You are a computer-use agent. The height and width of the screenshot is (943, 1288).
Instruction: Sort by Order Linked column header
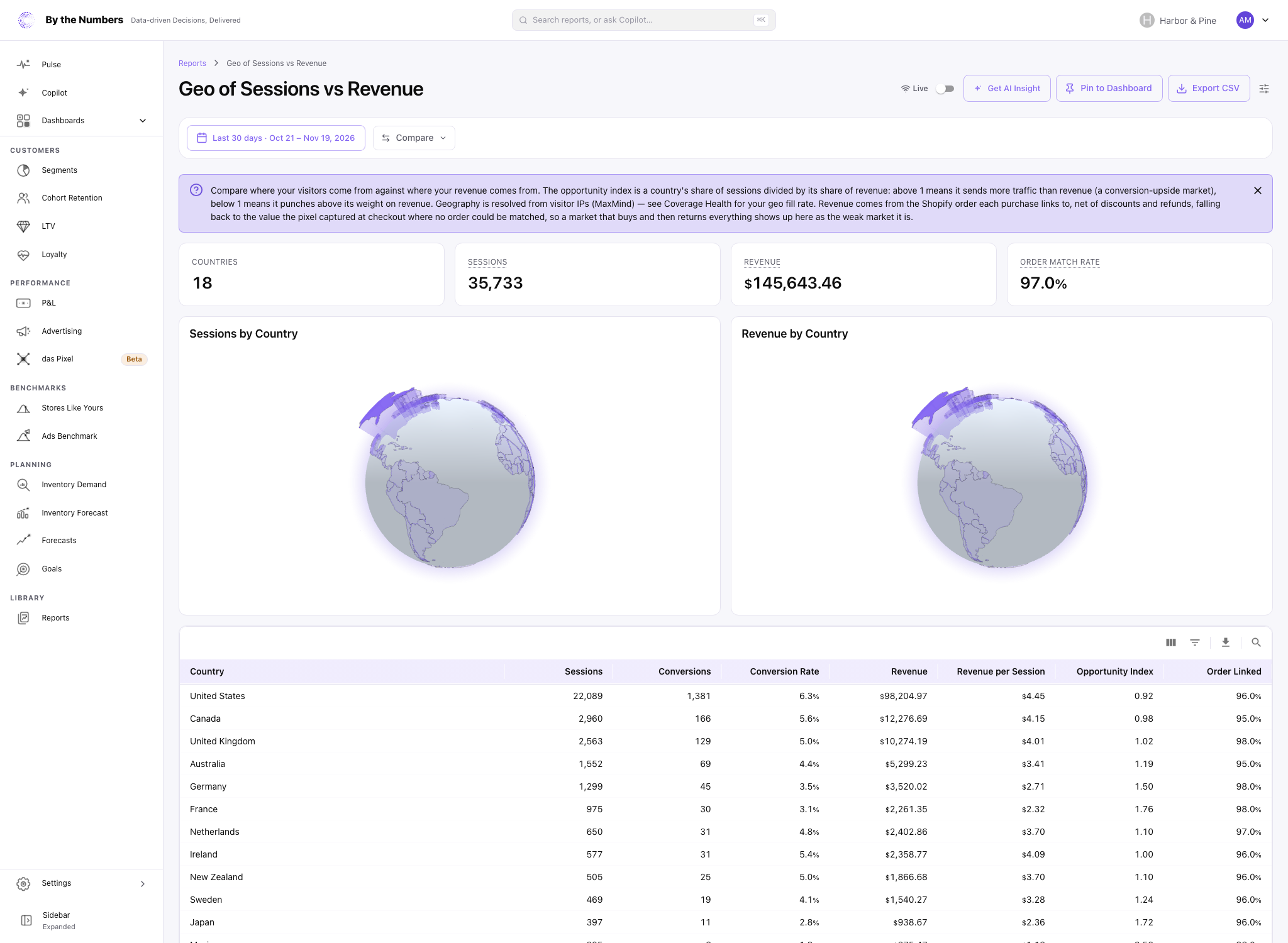tap(1234, 671)
